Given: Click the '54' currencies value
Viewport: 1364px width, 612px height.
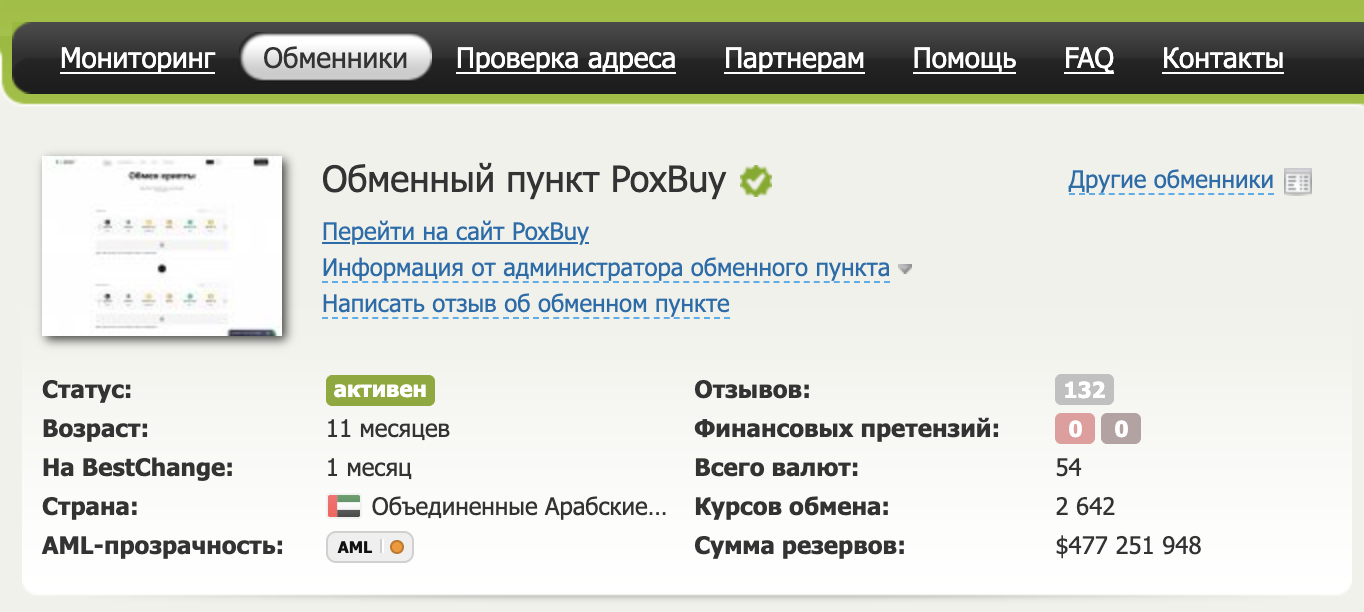Looking at the screenshot, I should (1069, 468).
